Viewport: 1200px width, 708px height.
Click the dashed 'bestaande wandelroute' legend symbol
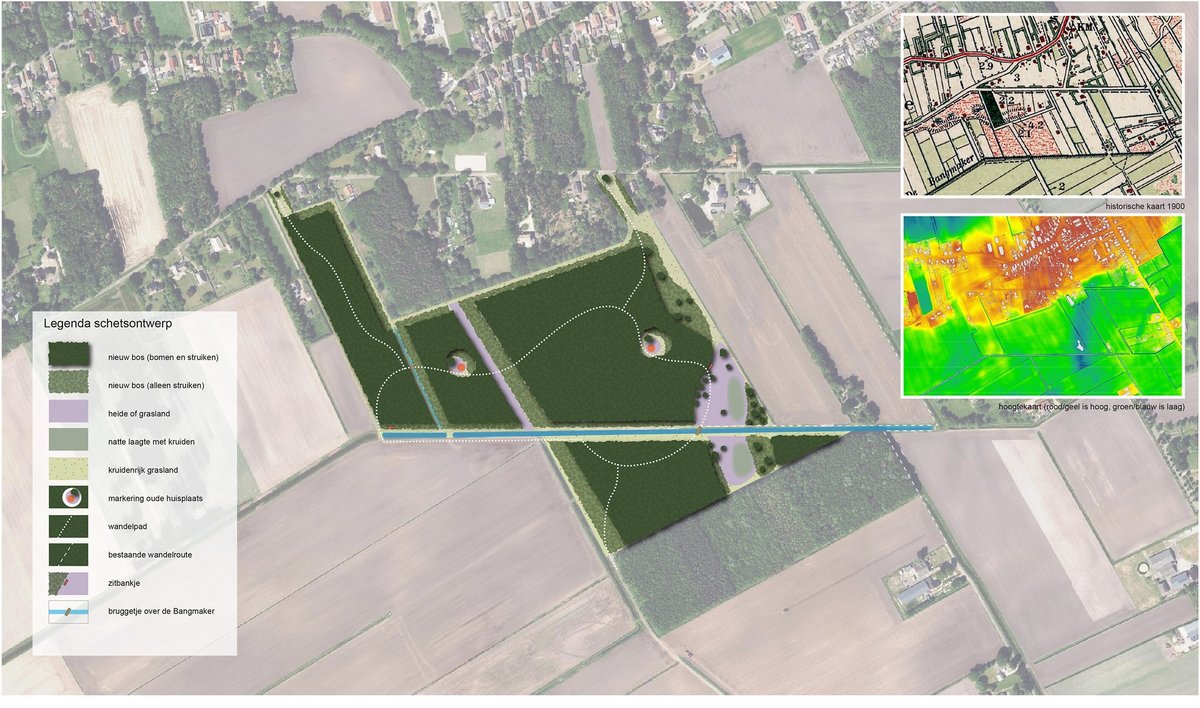tap(69, 554)
